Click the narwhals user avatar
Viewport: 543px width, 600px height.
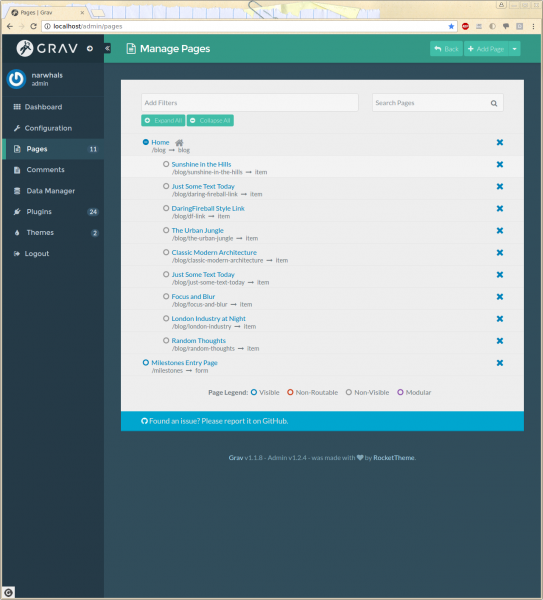[16, 79]
